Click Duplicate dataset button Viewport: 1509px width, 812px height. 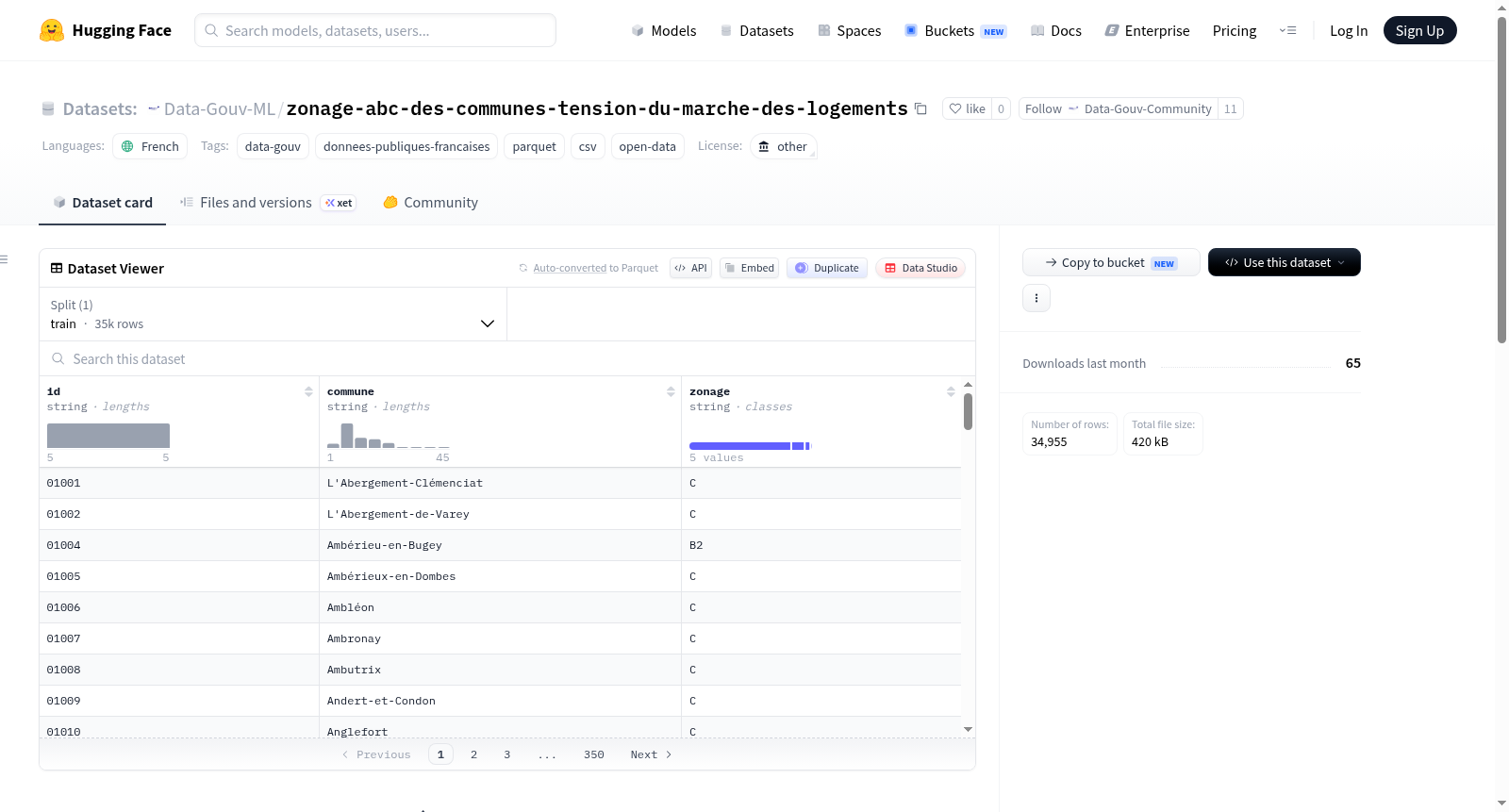pos(827,268)
